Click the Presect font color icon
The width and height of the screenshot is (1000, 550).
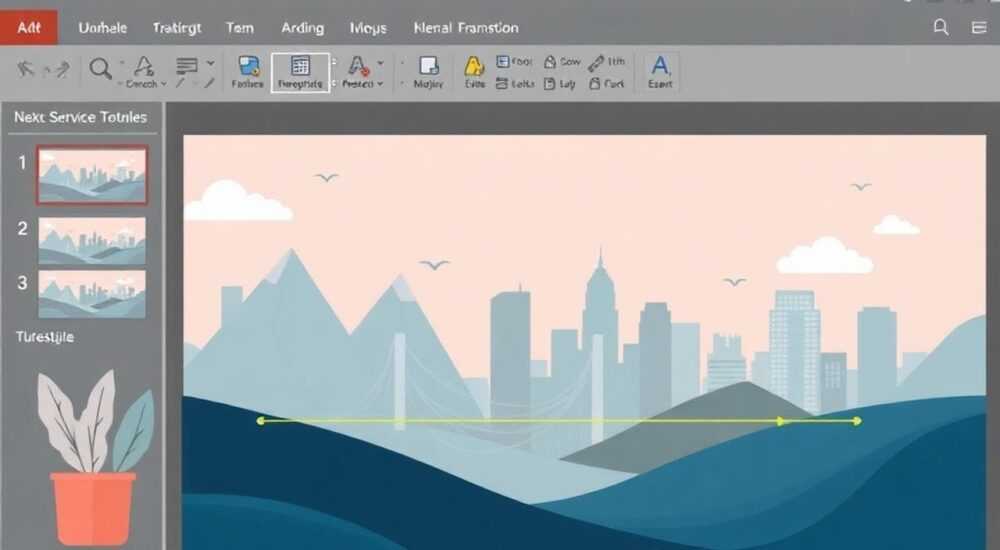[358, 66]
